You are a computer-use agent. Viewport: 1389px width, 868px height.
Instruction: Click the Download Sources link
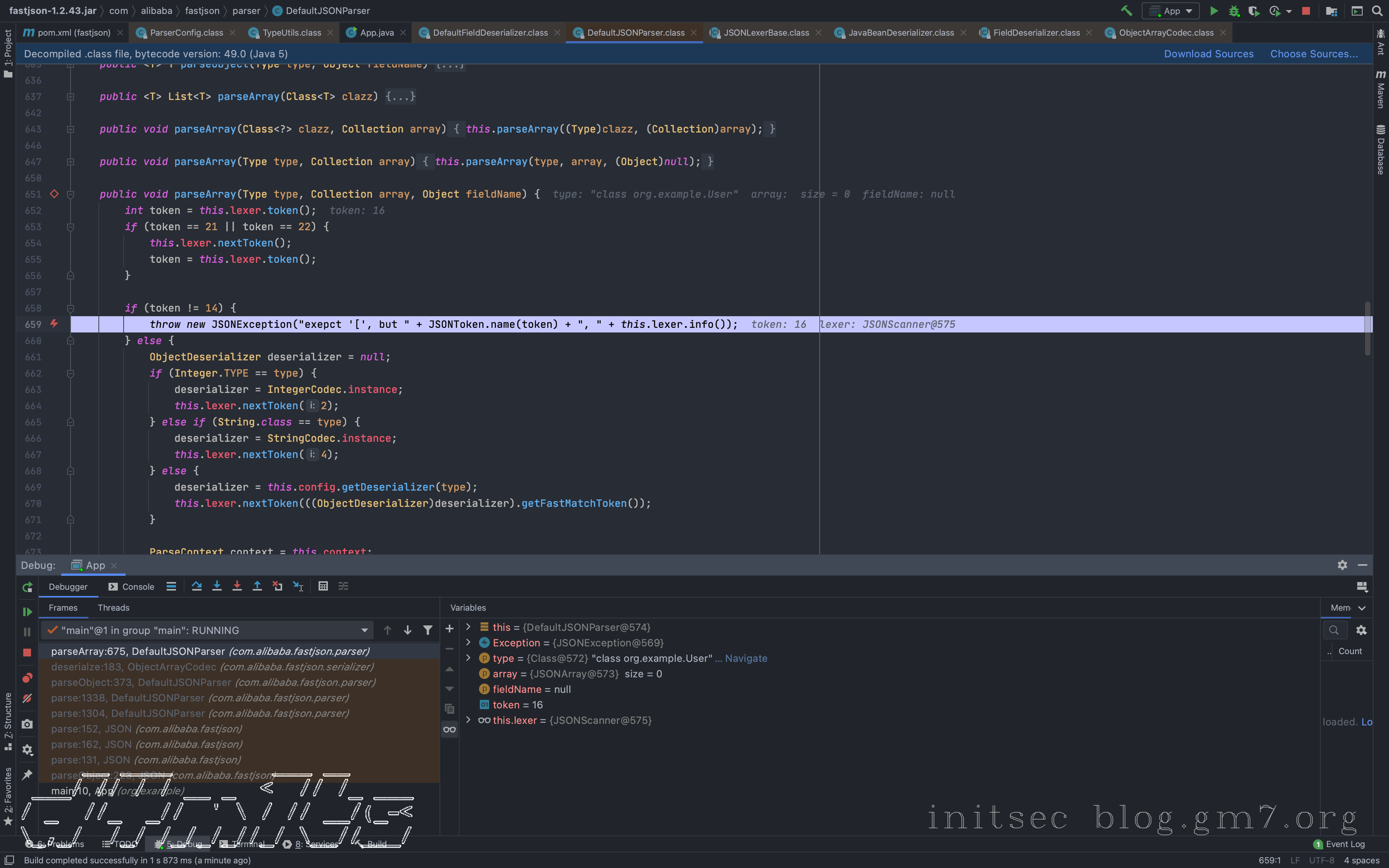(1208, 54)
